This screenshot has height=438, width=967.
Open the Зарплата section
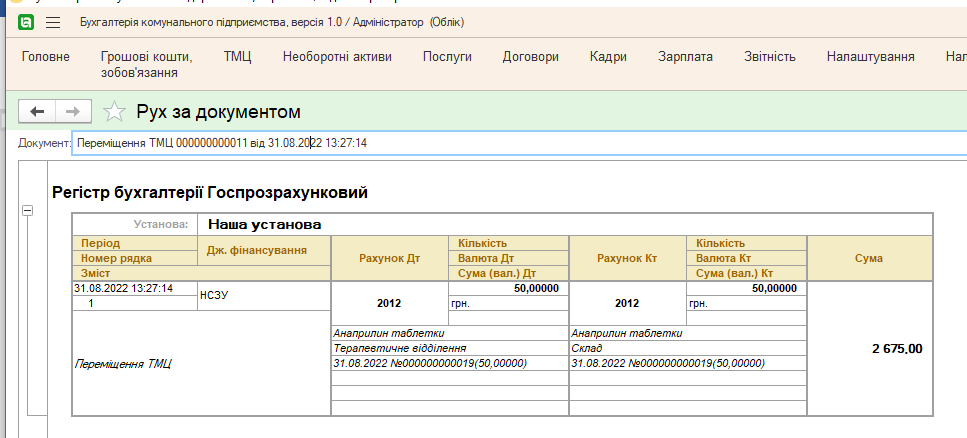[x=685, y=57]
